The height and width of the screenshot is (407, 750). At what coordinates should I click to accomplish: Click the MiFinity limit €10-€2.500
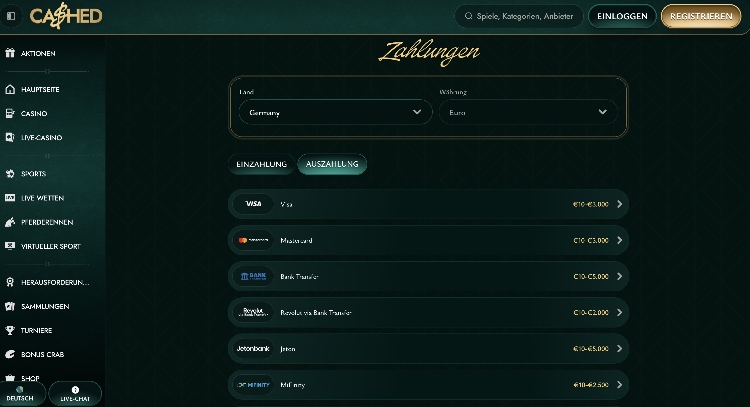(x=591, y=385)
